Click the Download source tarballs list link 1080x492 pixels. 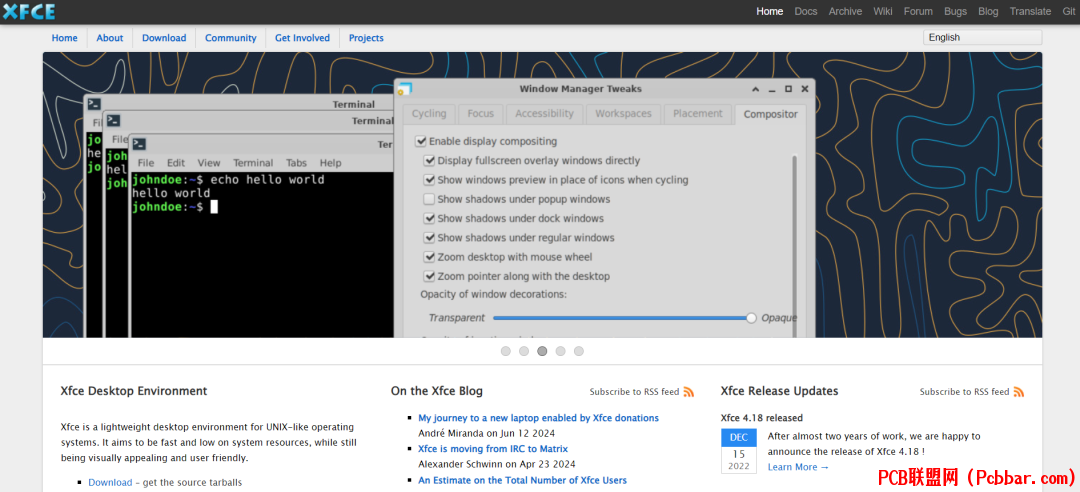110,482
